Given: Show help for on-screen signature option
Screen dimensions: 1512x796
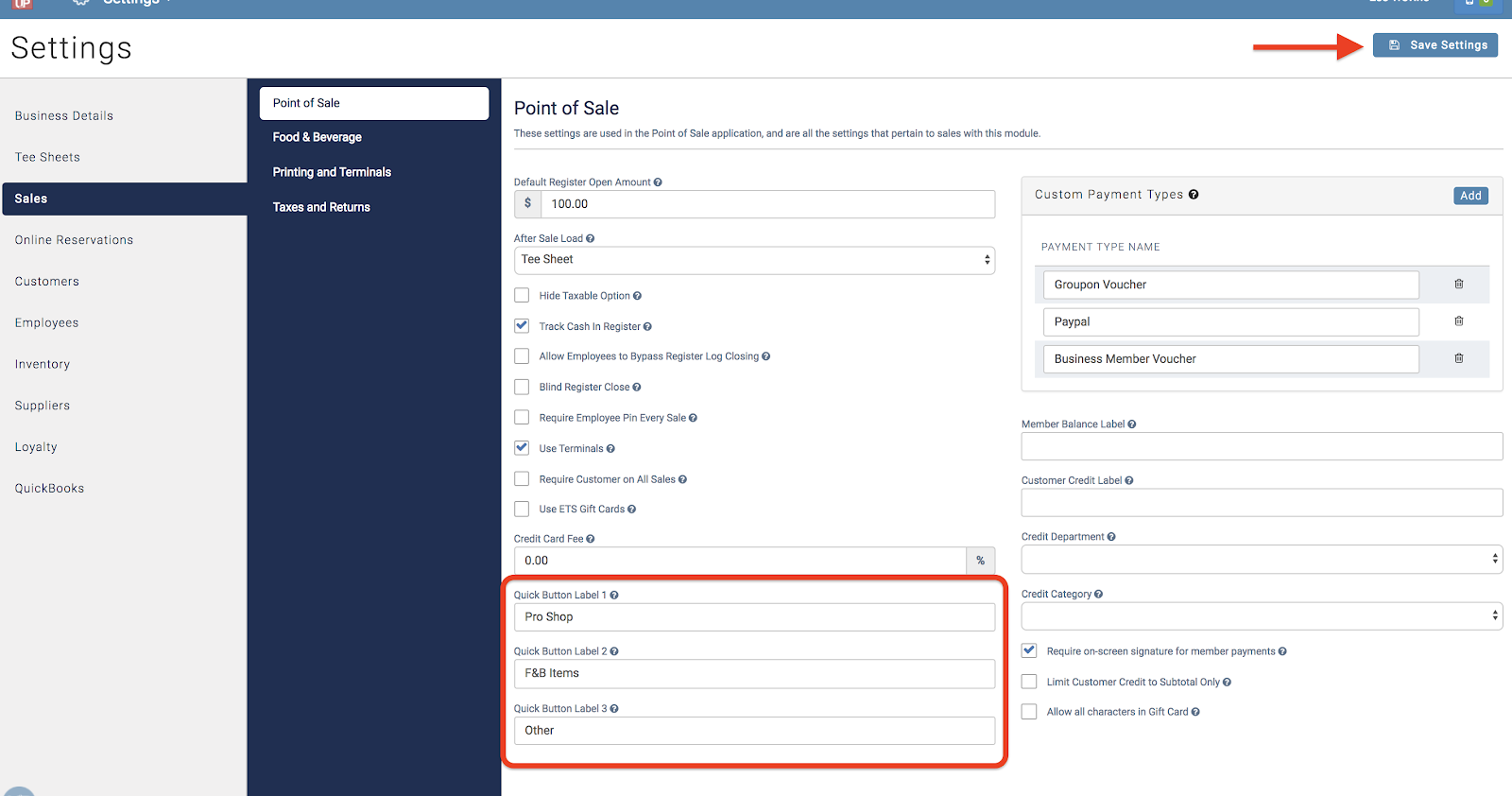Looking at the screenshot, I should 1282,651.
